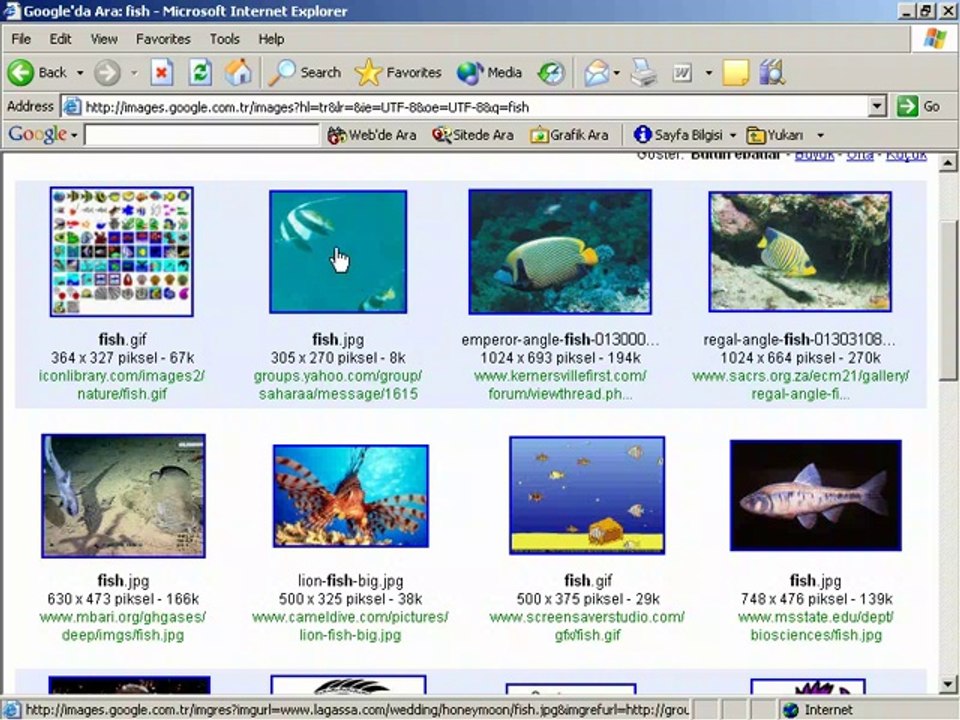Open iconlibrary.com fish.gif icon grid thumbnail
Screen dimensions: 960x720
tap(122, 252)
